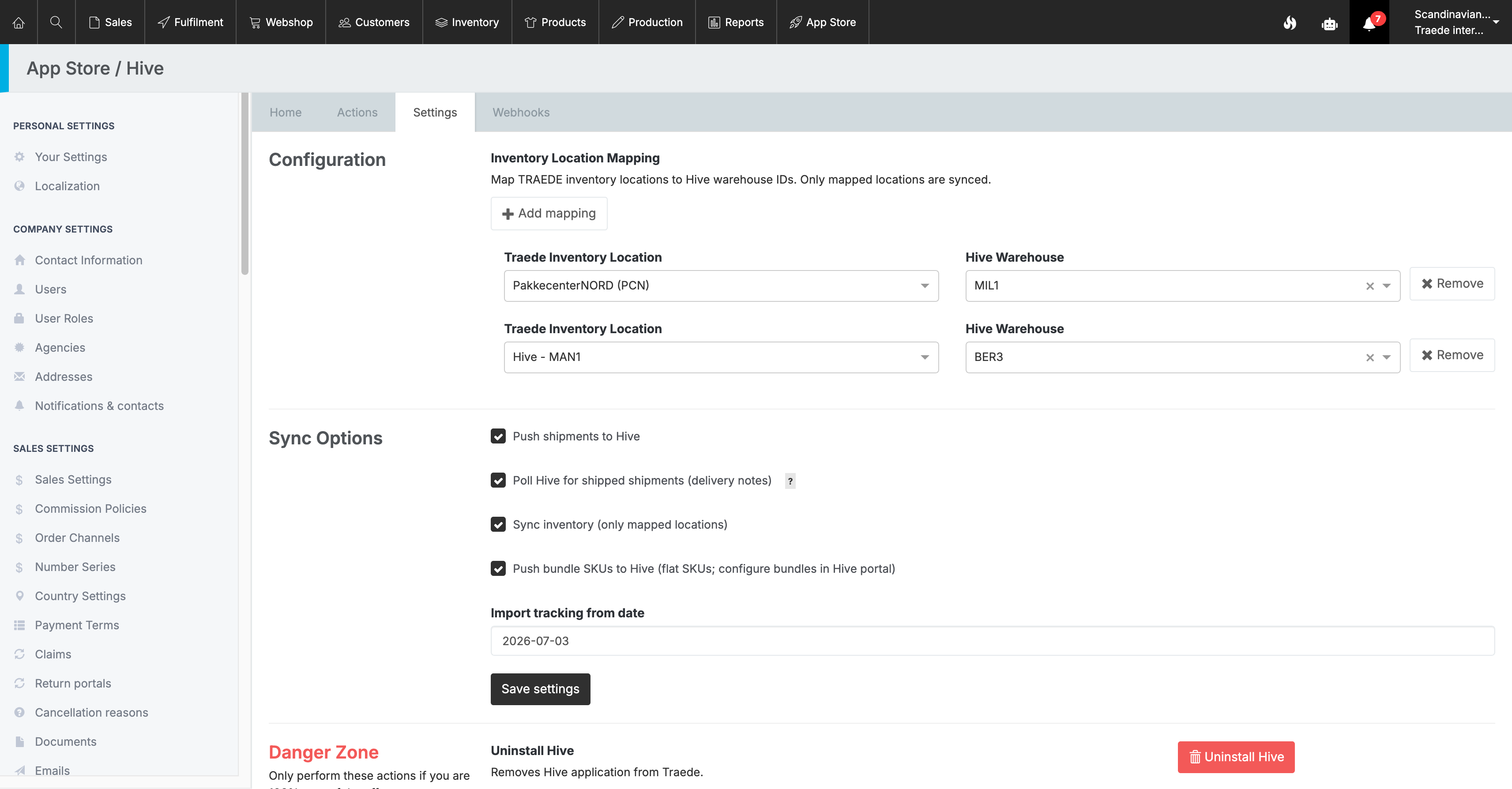1512x789 pixels.
Task: Click Save settings
Action: pos(540,689)
